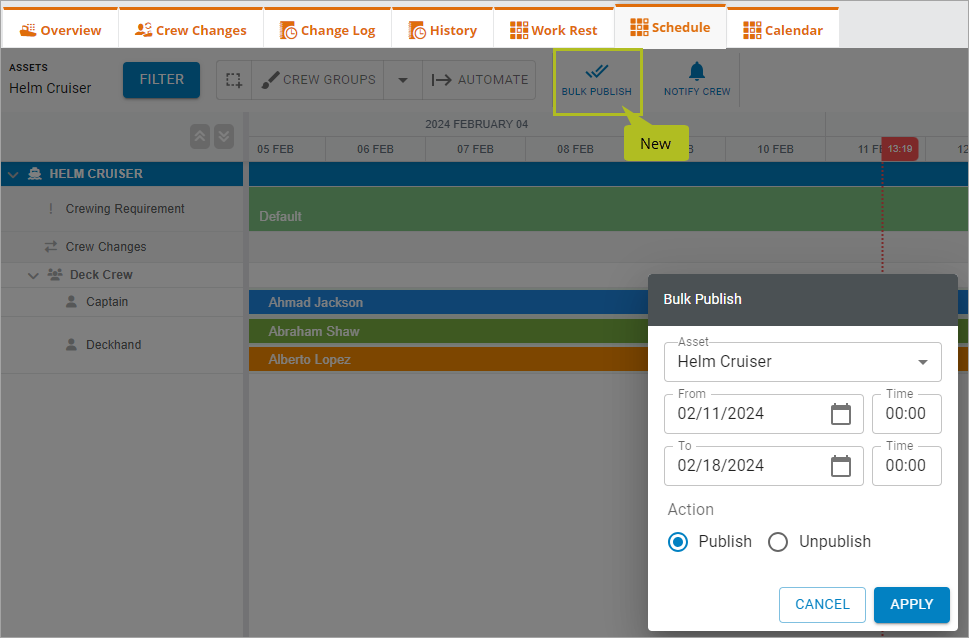Click the FILTER button

point(161,80)
